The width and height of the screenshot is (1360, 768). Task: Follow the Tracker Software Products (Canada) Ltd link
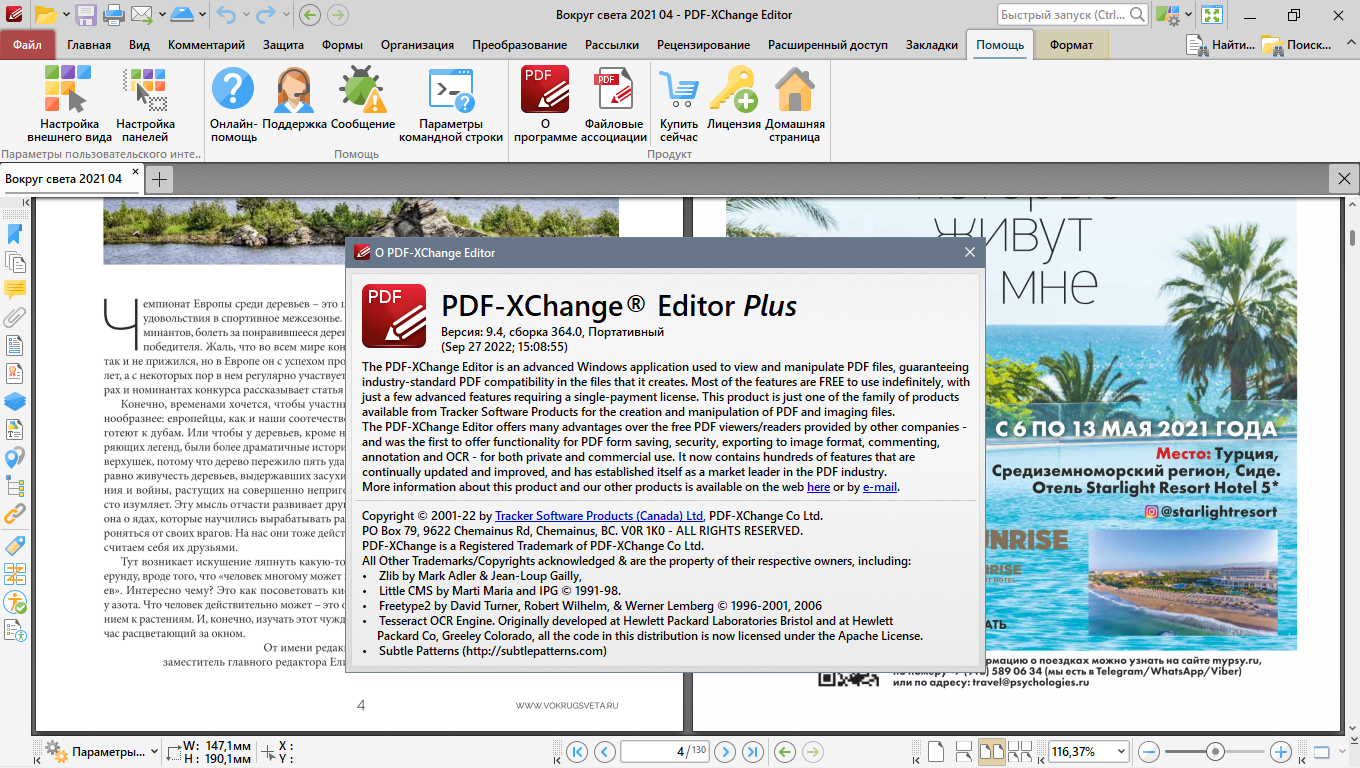click(600, 516)
